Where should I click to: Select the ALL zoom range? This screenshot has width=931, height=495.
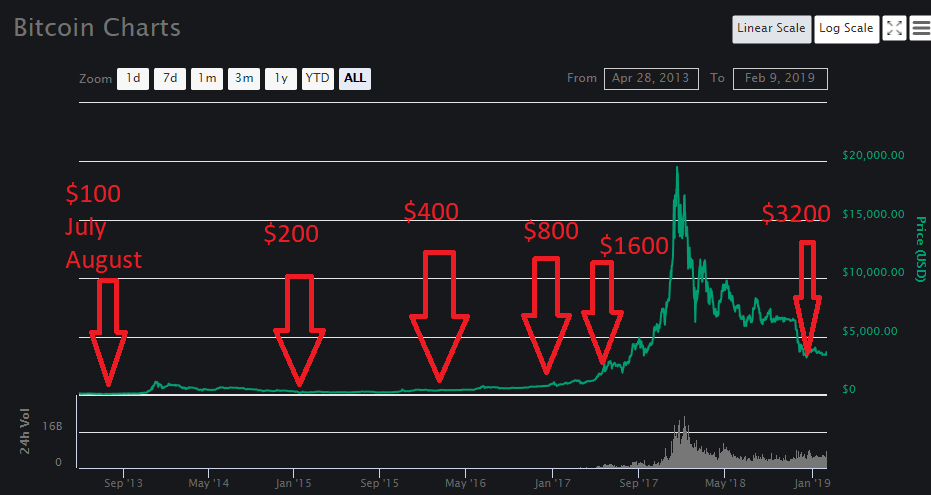click(355, 78)
